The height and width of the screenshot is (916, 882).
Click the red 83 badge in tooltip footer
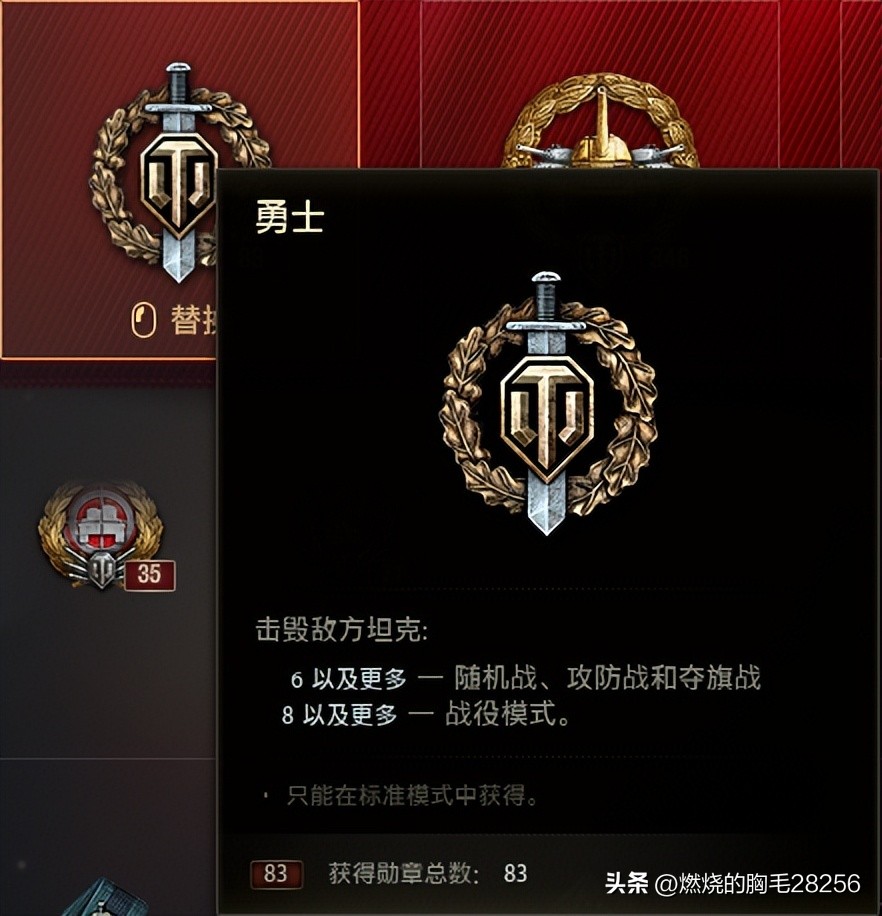pyautogui.click(x=276, y=874)
